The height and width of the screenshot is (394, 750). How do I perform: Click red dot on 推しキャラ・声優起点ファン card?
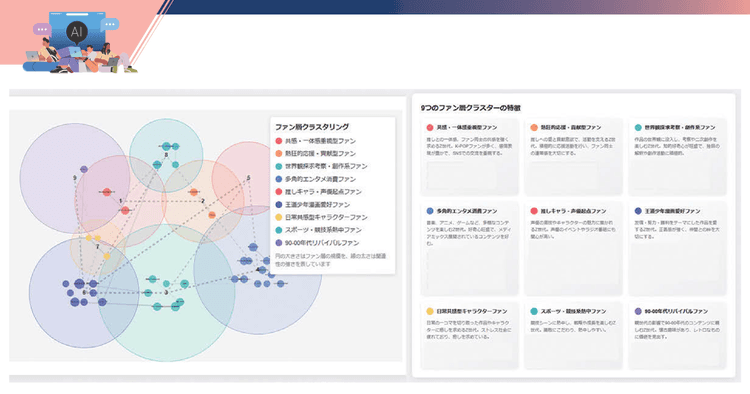(x=534, y=211)
